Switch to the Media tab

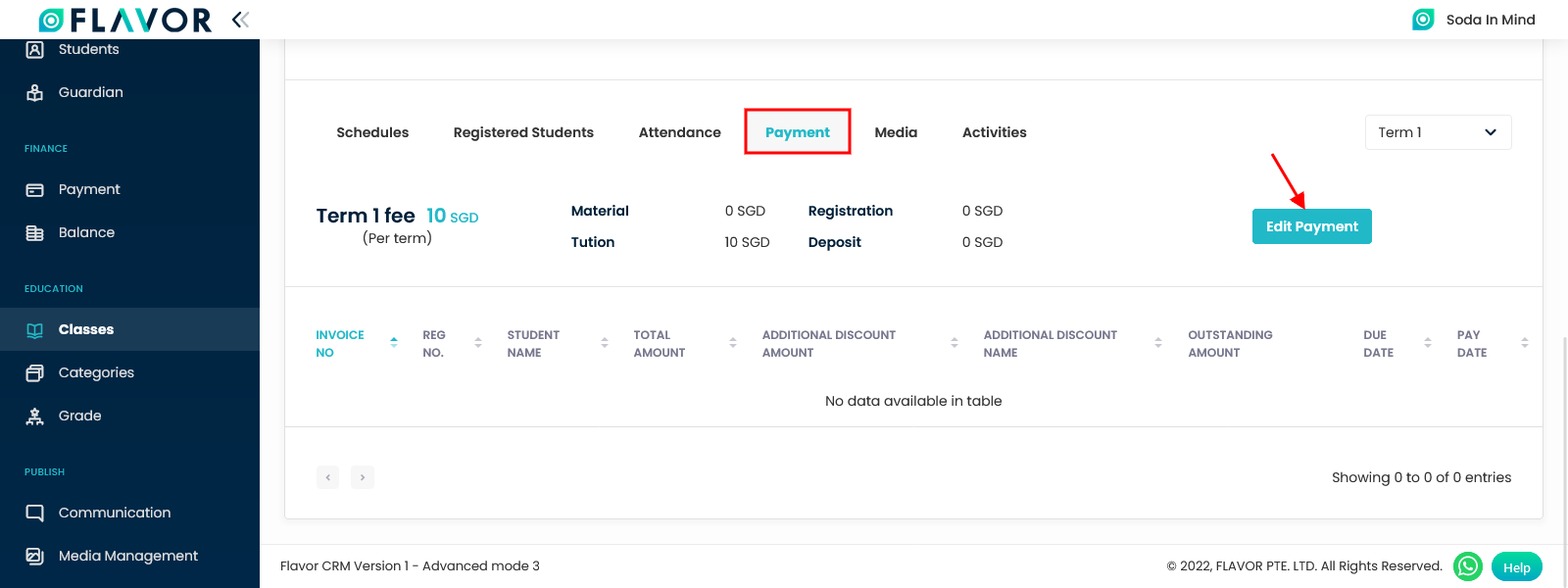(896, 132)
